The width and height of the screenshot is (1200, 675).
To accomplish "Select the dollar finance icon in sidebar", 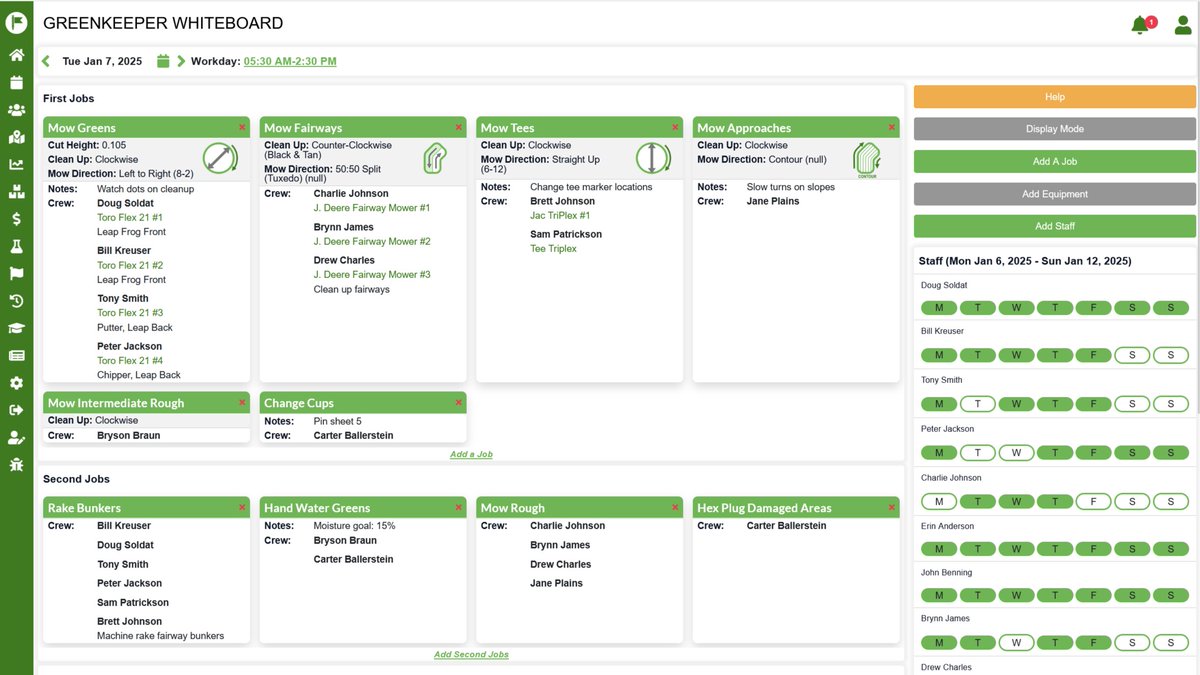I will click(x=15, y=218).
